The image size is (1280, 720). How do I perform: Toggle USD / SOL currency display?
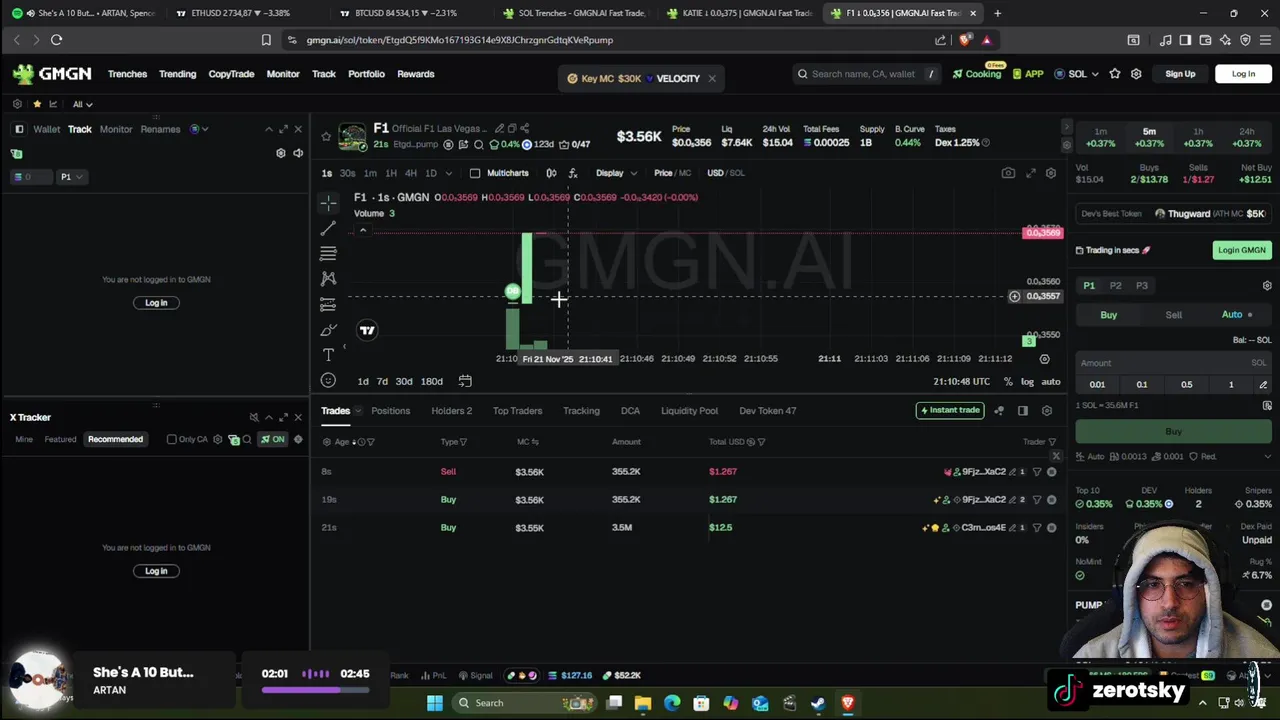click(x=726, y=173)
